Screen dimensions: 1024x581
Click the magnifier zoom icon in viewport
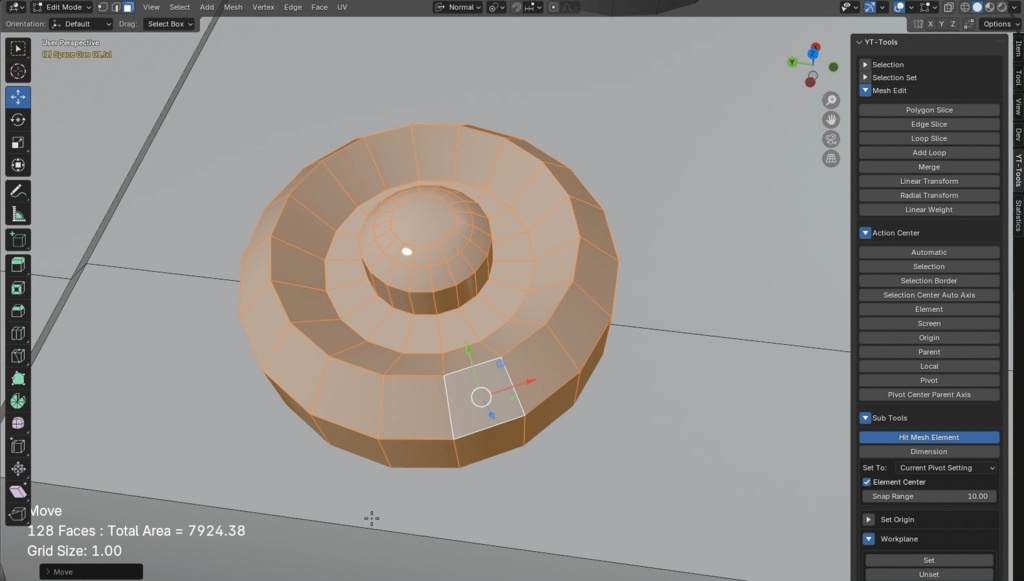click(x=830, y=101)
